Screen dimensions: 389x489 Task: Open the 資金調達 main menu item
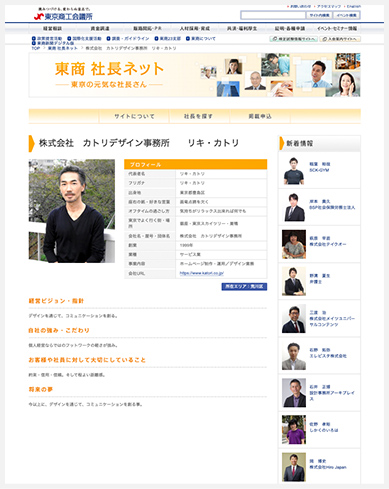[100, 29]
